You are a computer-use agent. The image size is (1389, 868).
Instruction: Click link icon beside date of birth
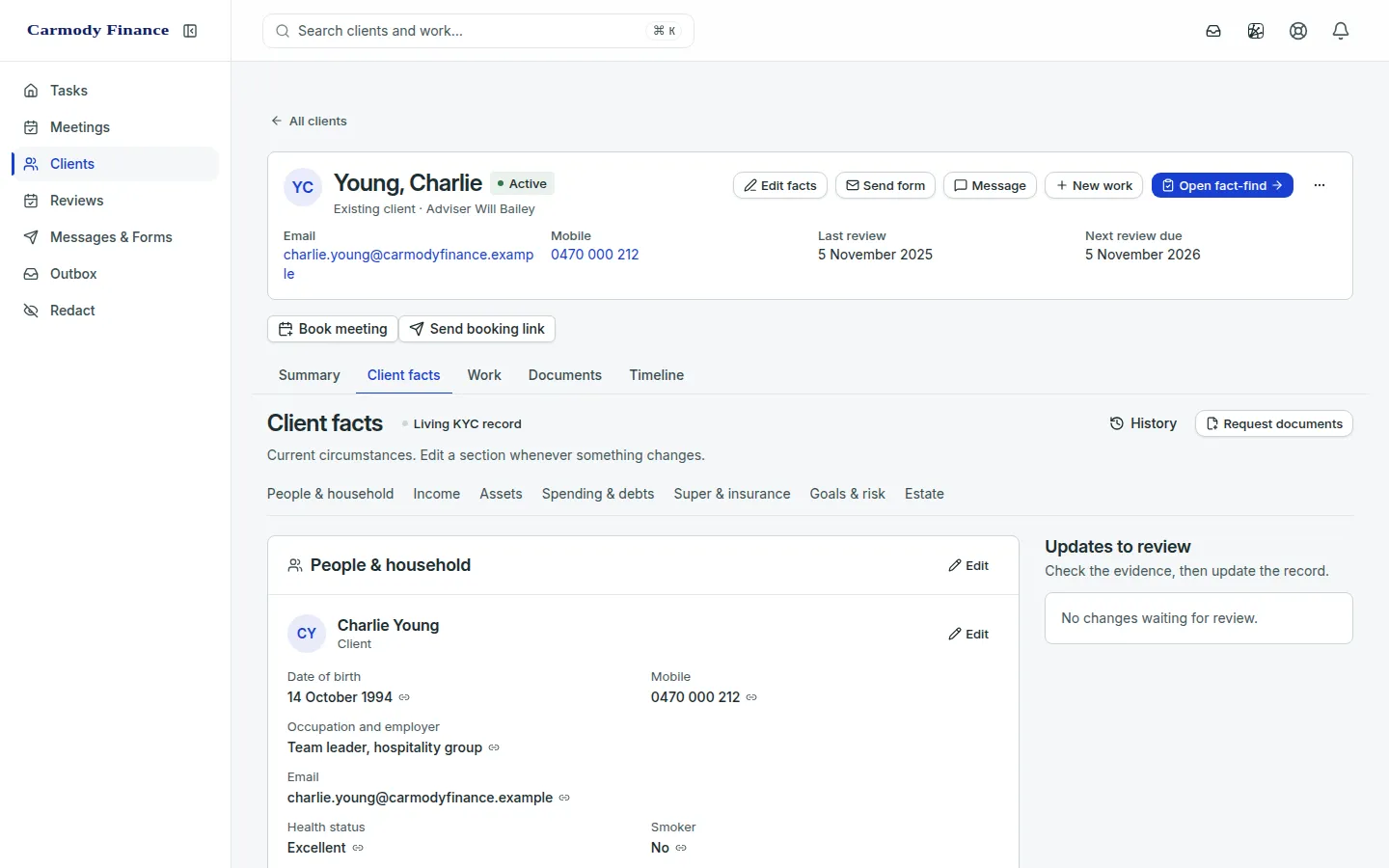[404, 697]
